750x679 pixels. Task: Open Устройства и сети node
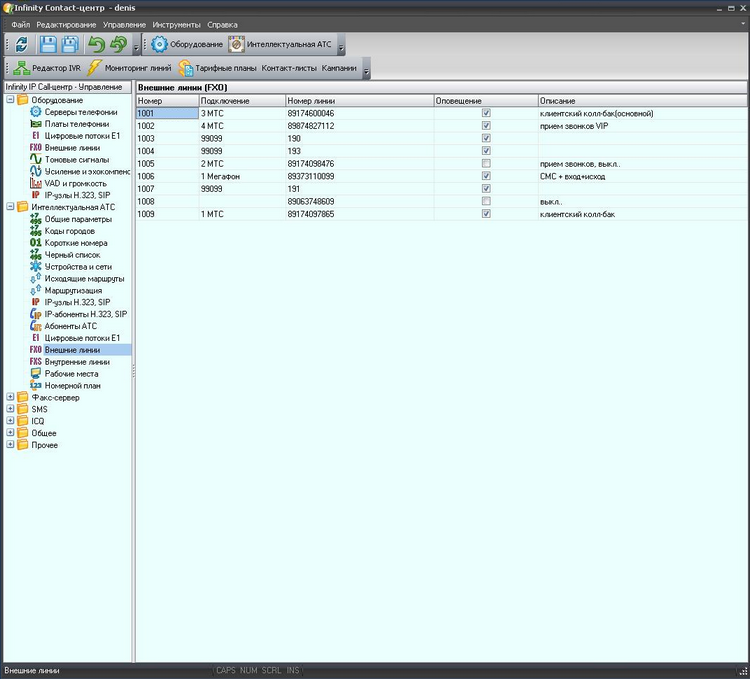coord(78,267)
